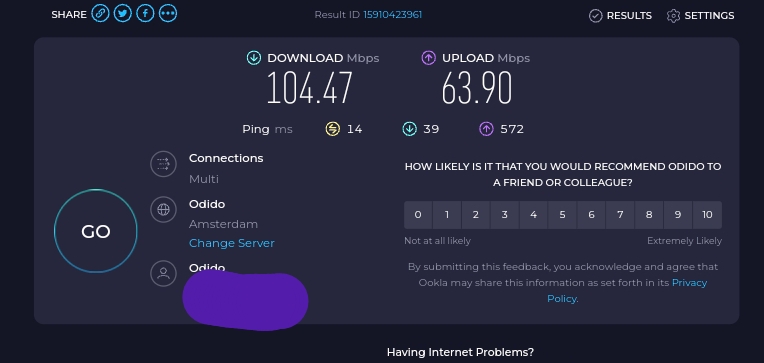
Task: Click the download speed arrow icon
Action: pos(253,58)
